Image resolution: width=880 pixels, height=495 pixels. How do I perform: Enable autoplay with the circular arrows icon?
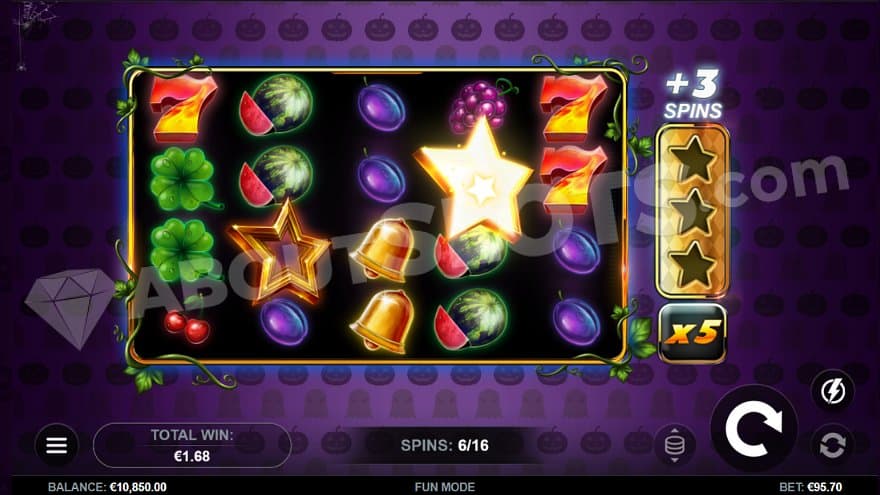pyautogui.click(x=833, y=446)
